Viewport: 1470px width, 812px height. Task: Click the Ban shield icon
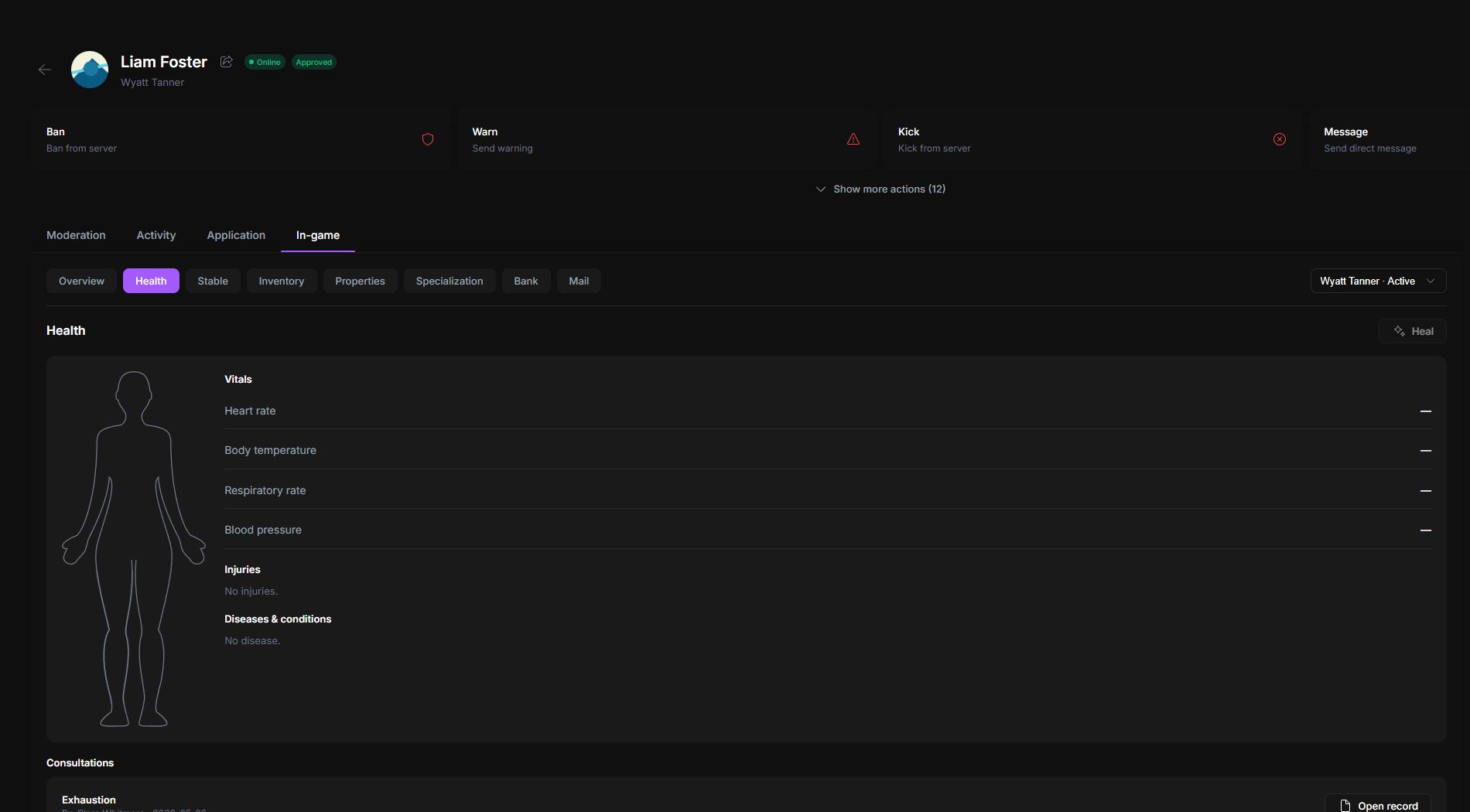coord(428,139)
